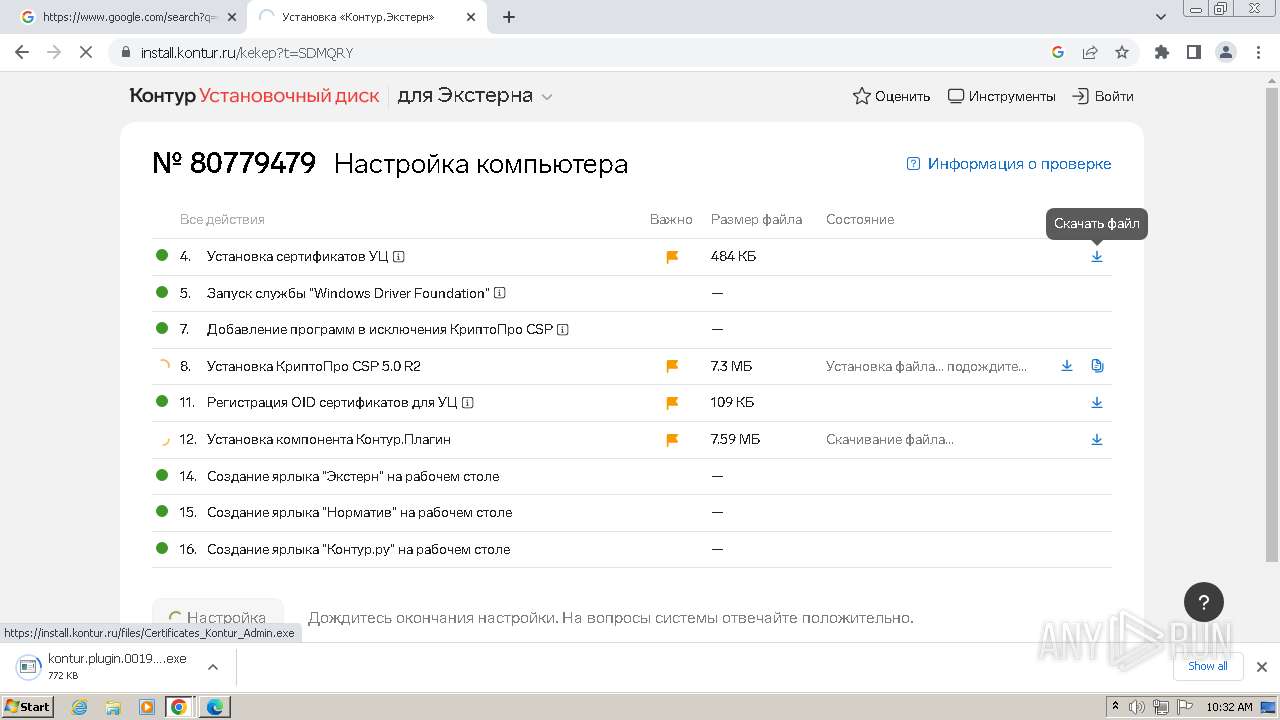Open Chrome profile avatar
Image resolution: width=1280 pixels, height=720 pixels.
coord(1226,52)
